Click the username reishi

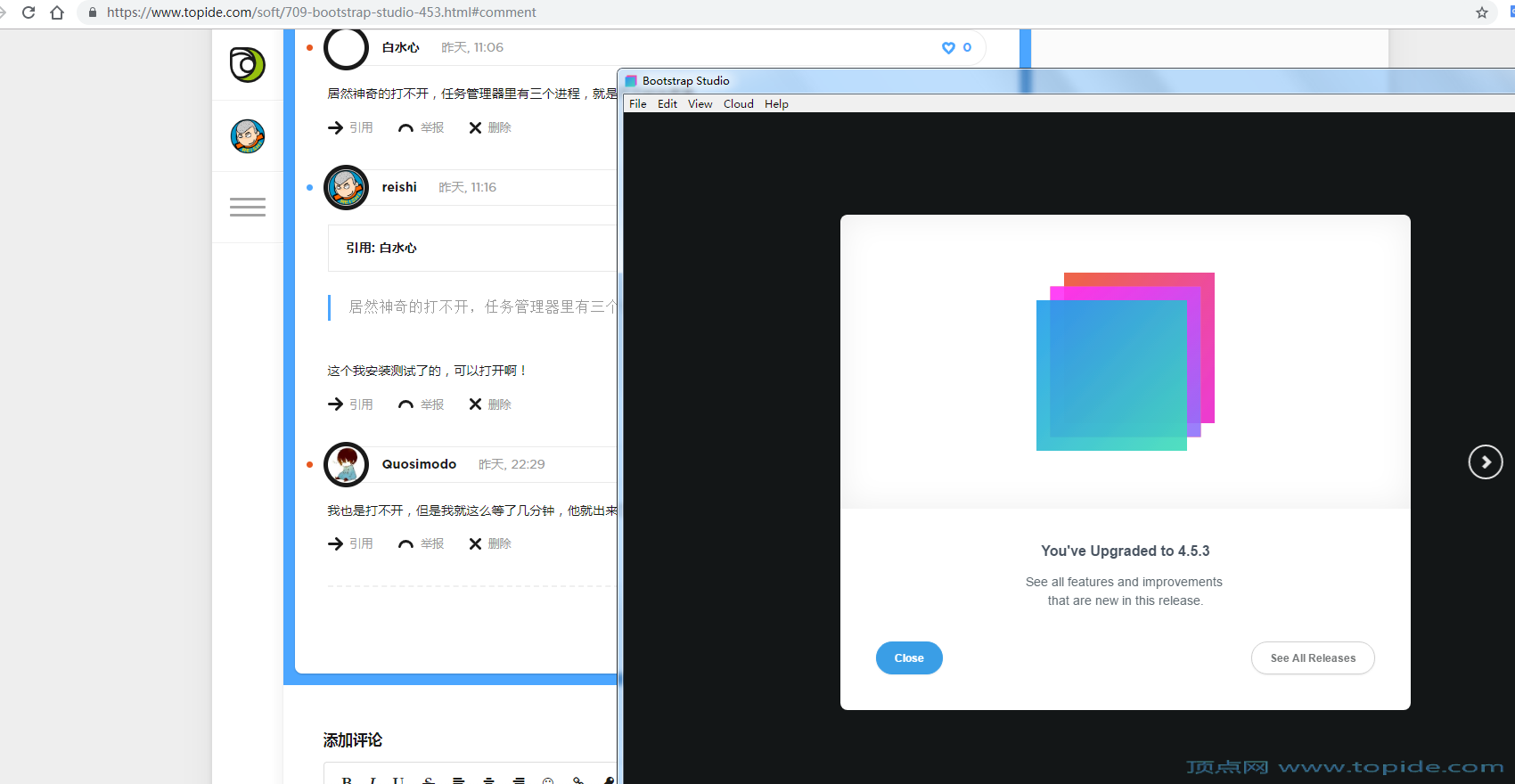(x=399, y=187)
